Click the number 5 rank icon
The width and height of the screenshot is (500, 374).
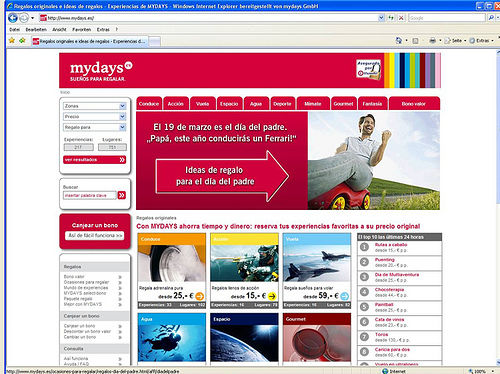(x=364, y=307)
